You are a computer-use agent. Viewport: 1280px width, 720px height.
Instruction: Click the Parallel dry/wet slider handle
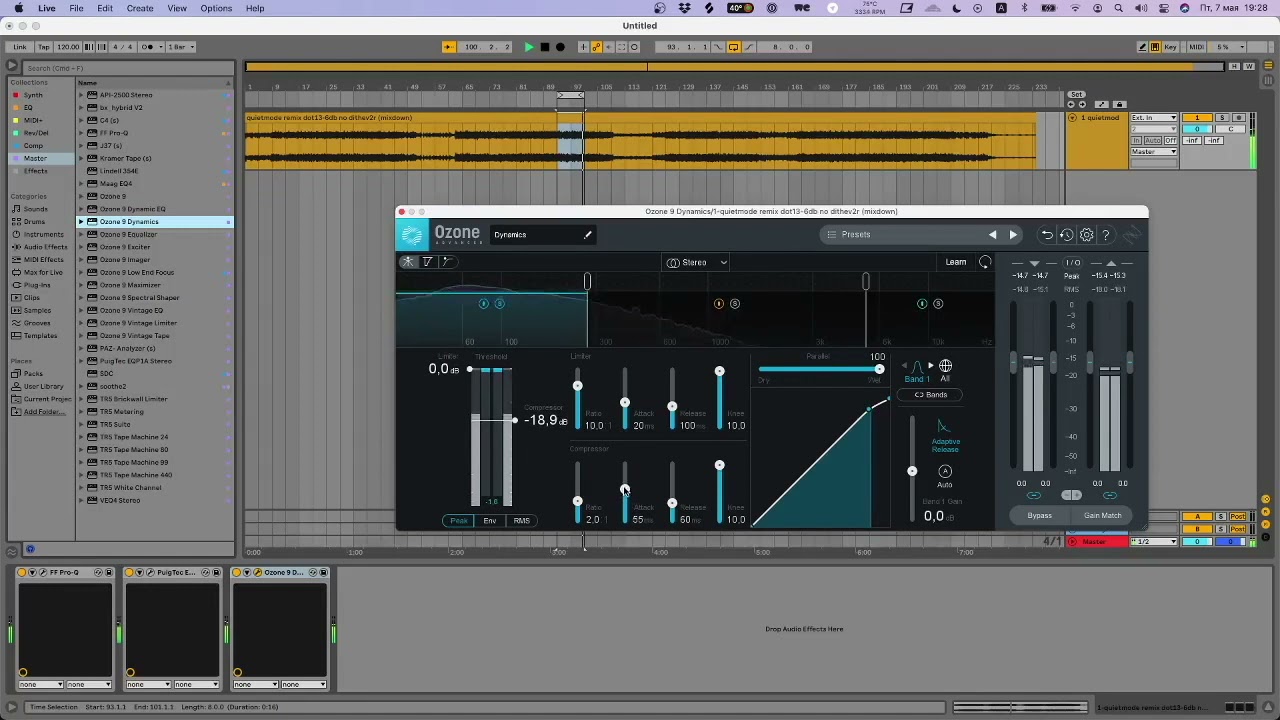pos(879,370)
